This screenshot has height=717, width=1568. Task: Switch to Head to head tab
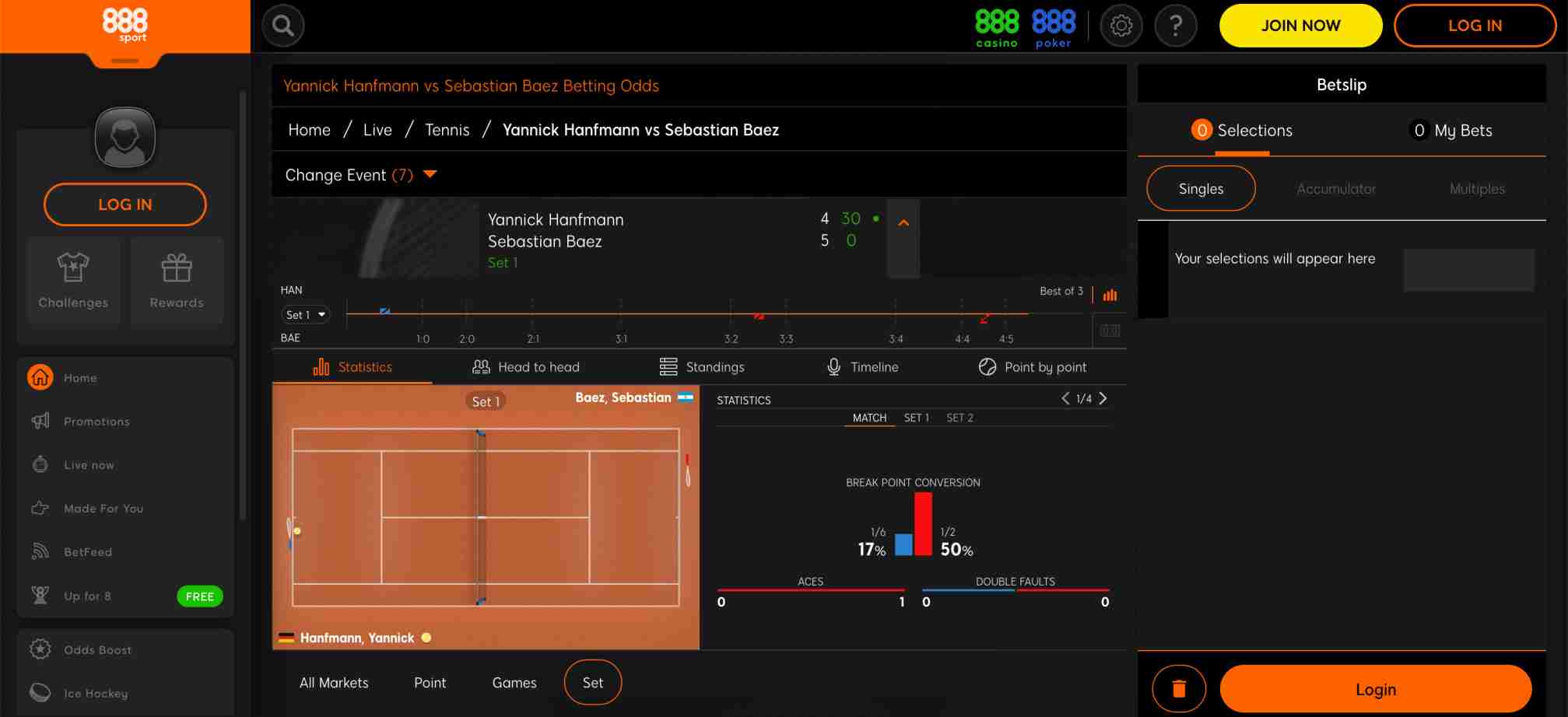pos(526,367)
